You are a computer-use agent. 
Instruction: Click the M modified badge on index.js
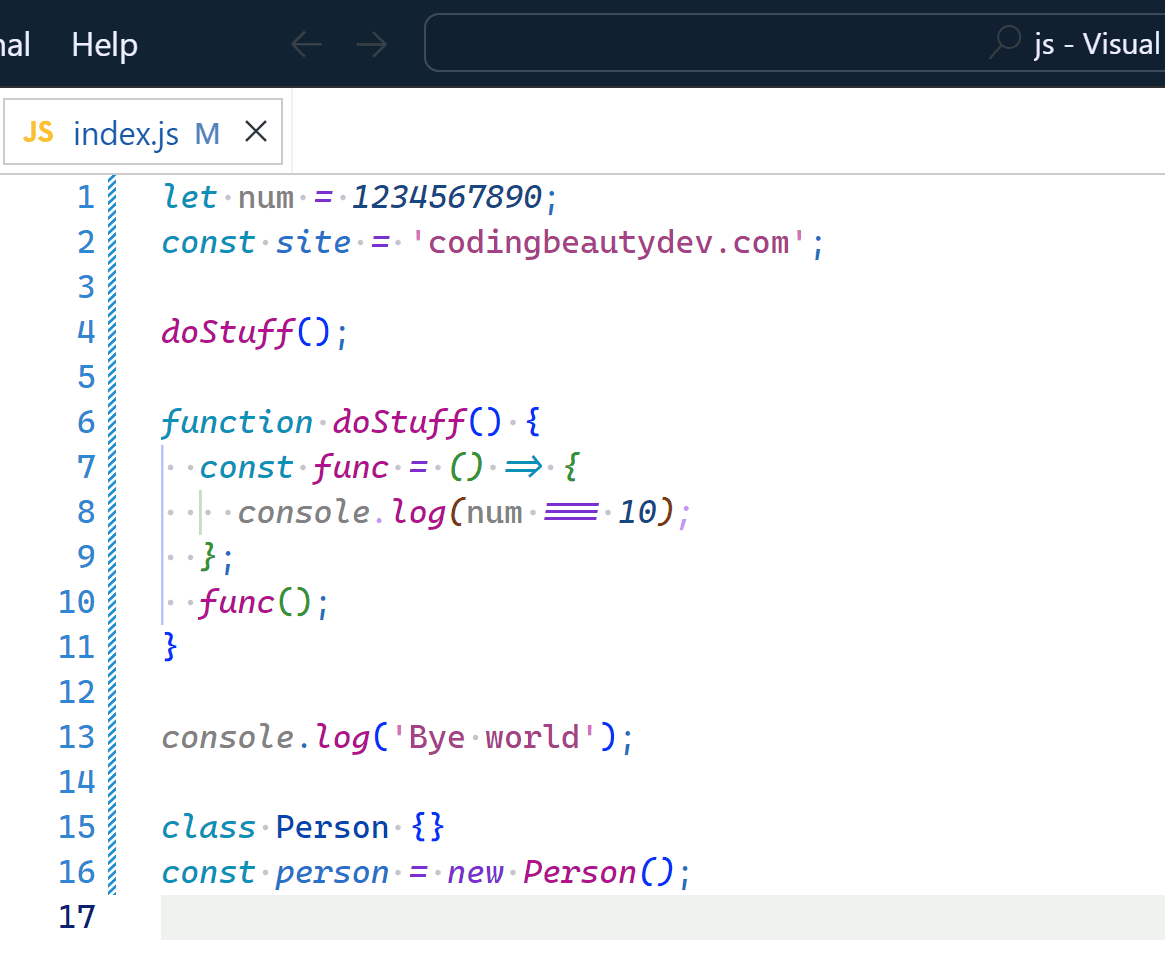[207, 134]
